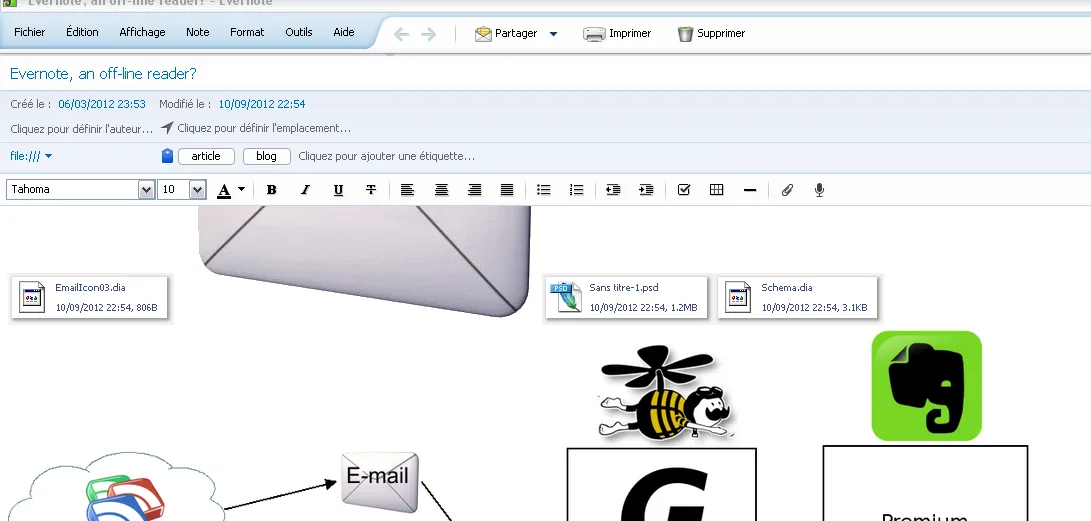Insert a horizontal rule
The width and height of the screenshot is (1091, 521).
[750, 190]
